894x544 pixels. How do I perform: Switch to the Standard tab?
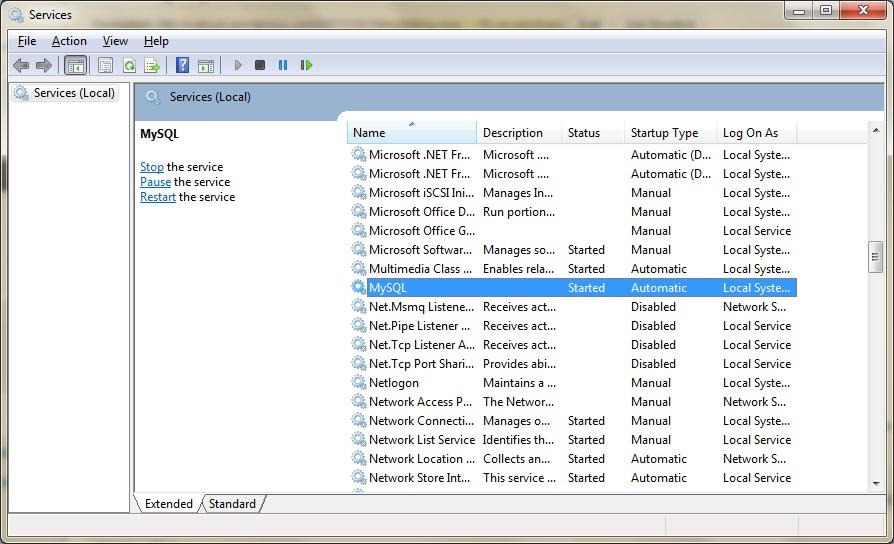point(232,504)
